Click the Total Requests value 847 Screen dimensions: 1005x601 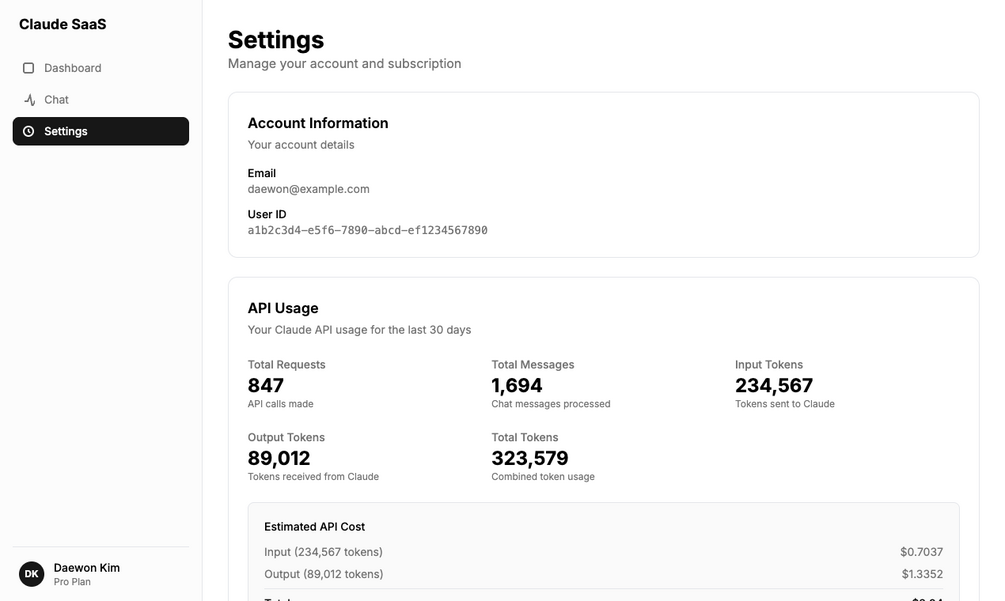click(266, 385)
